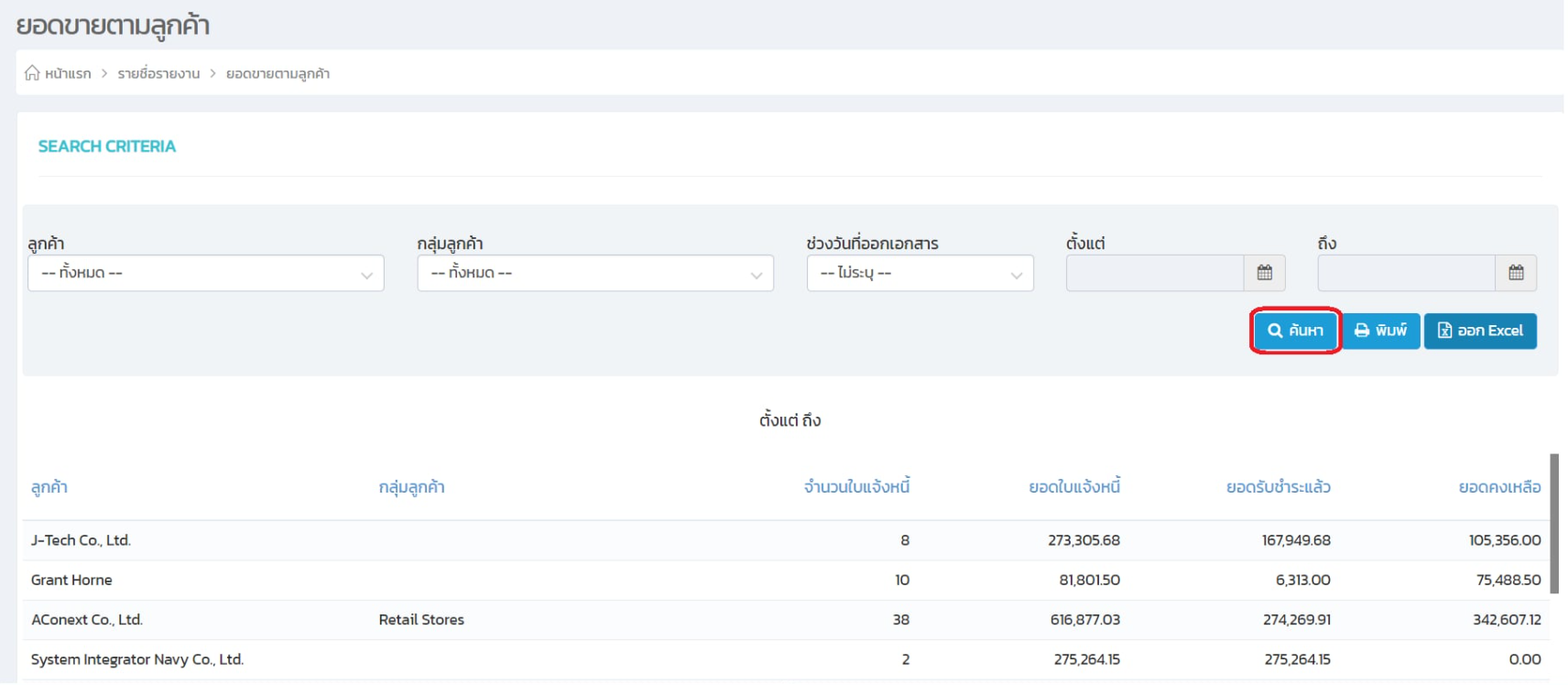Click the พิมพ์ print button
Image resolution: width=1568 pixels, height=685 pixels.
tap(1380, 331)
